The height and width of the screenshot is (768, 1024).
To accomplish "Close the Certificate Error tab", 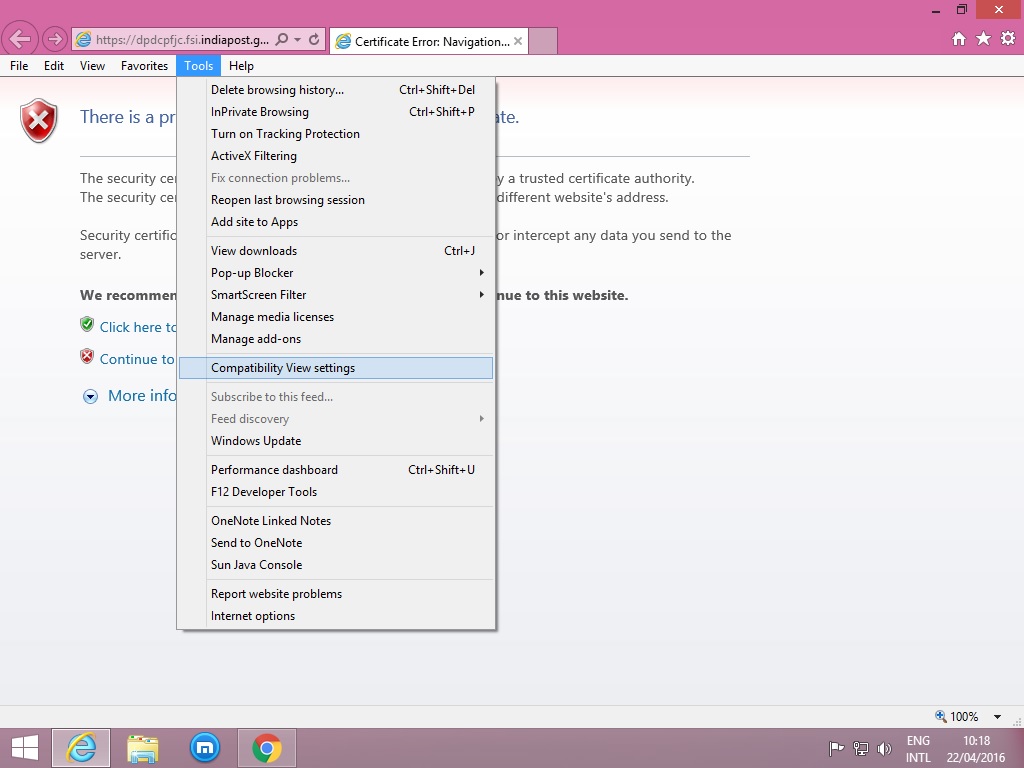I will click(518, 41).
